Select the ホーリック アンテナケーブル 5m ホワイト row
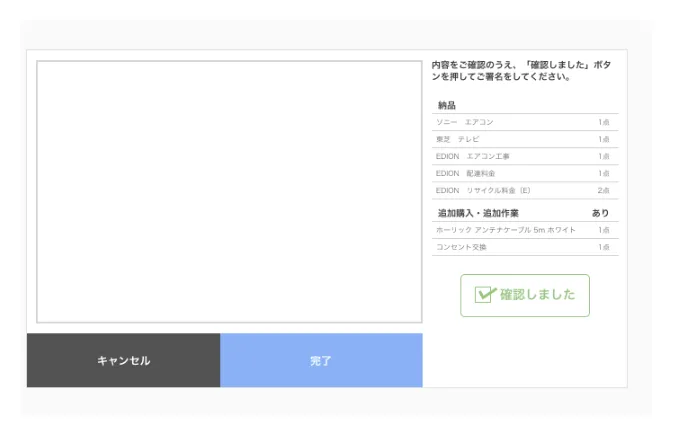This screenshot has height=436, width=676. (524, 230)
